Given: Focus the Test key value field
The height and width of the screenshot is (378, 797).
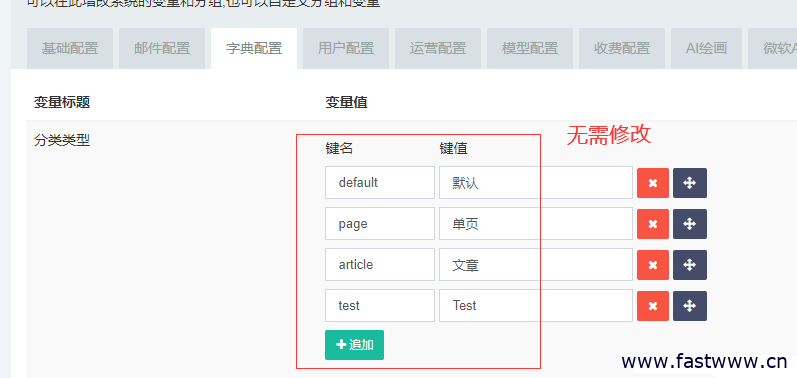Looking at the screenshot, I should tap(536, 305).
